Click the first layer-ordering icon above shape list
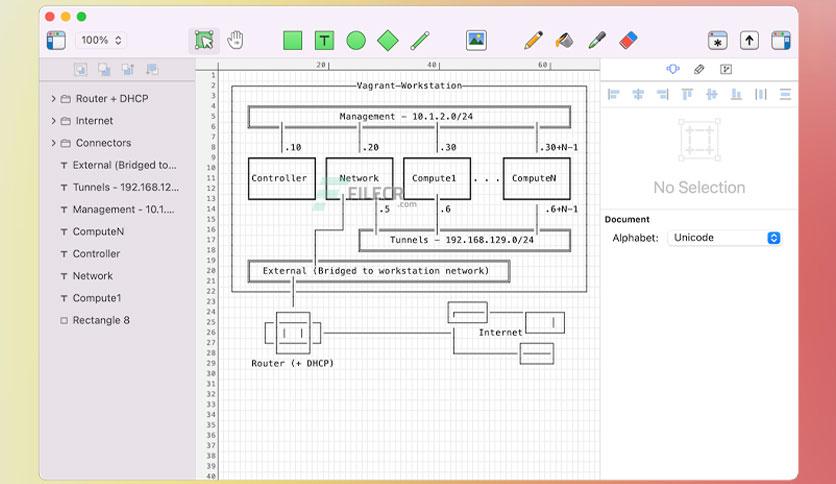Screen dimensions: 836x484 click(x=81, y=69)
